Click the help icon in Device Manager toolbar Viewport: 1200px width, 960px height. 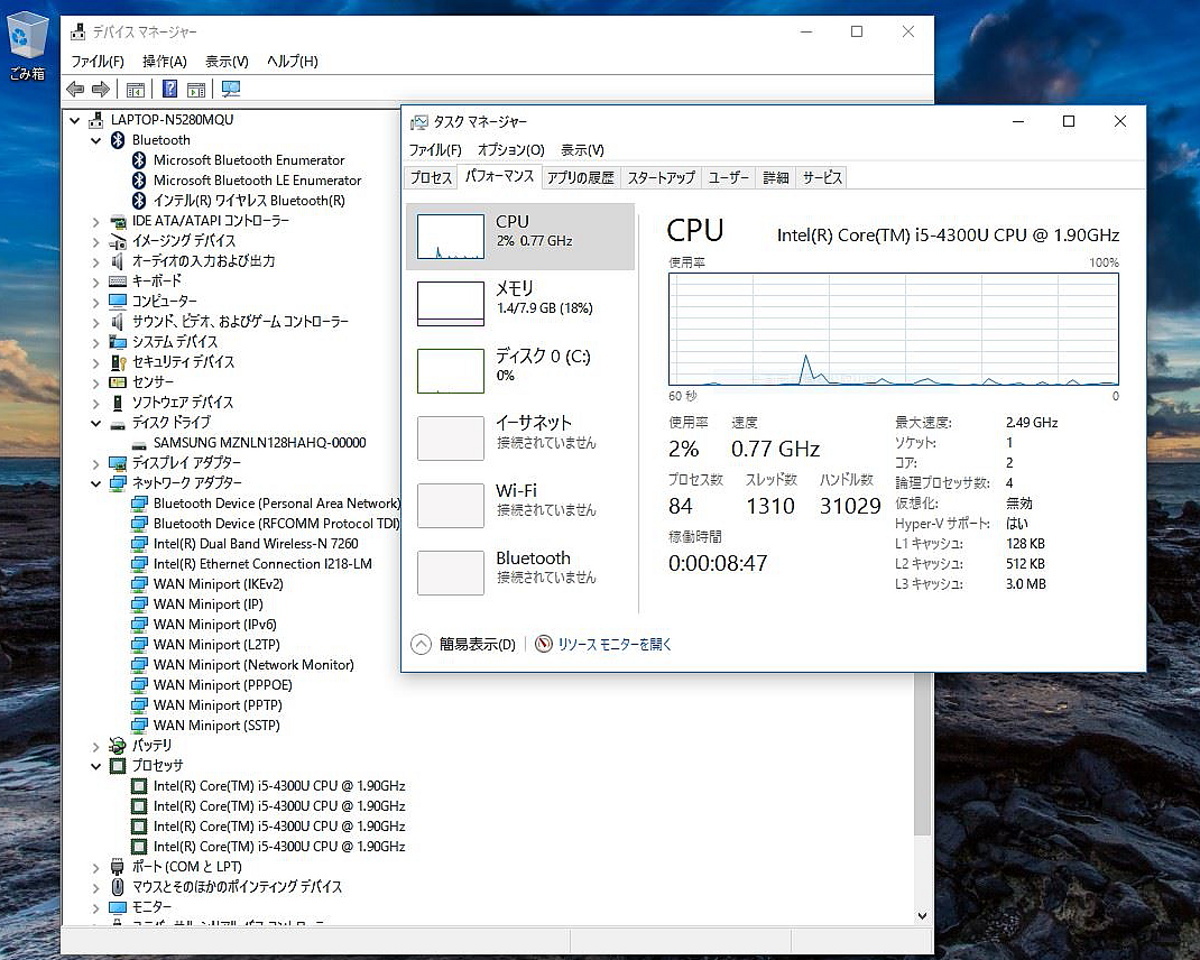(x=169, y=89)
